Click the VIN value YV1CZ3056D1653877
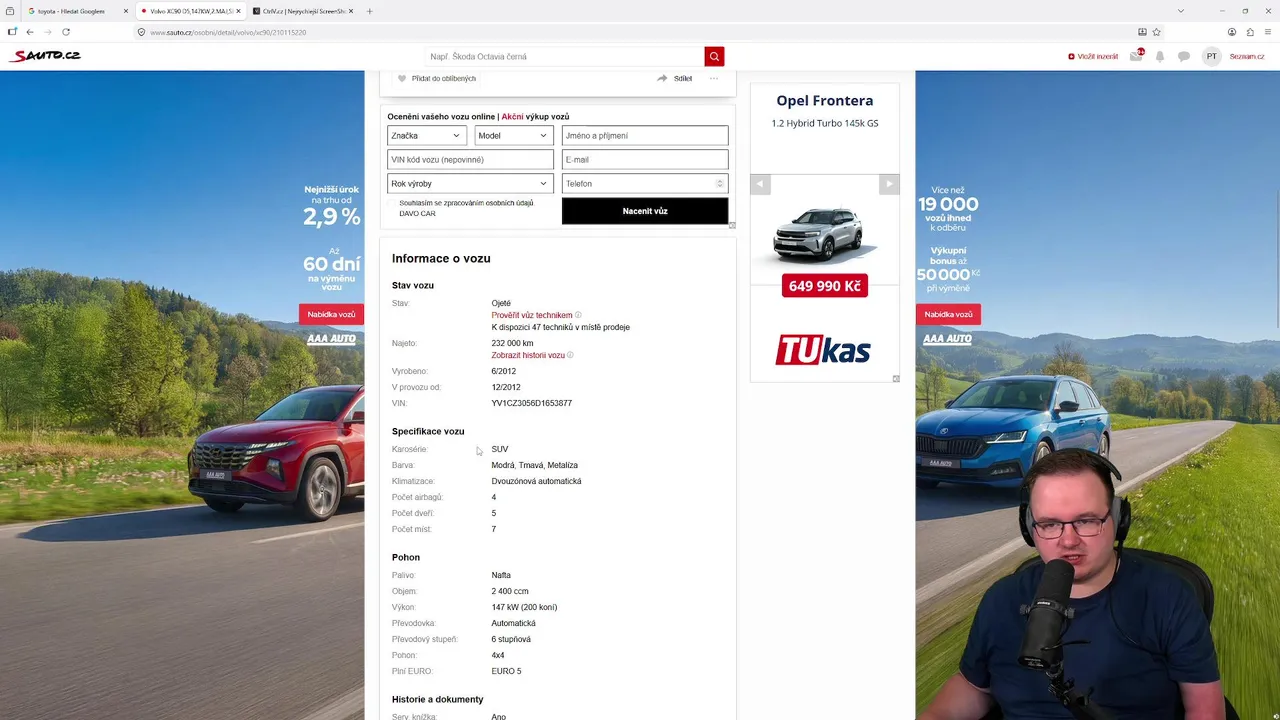This screenshot has width=1280, height=720. point(532,403)
